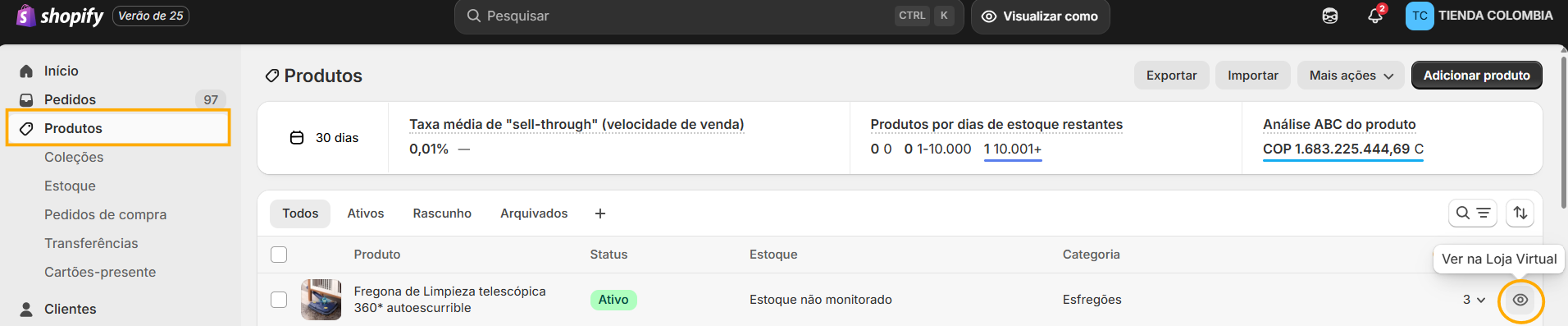This screenshot has width=1568, height=326.
Task: View product in online store via eye icon
Action: (1520, 300)
